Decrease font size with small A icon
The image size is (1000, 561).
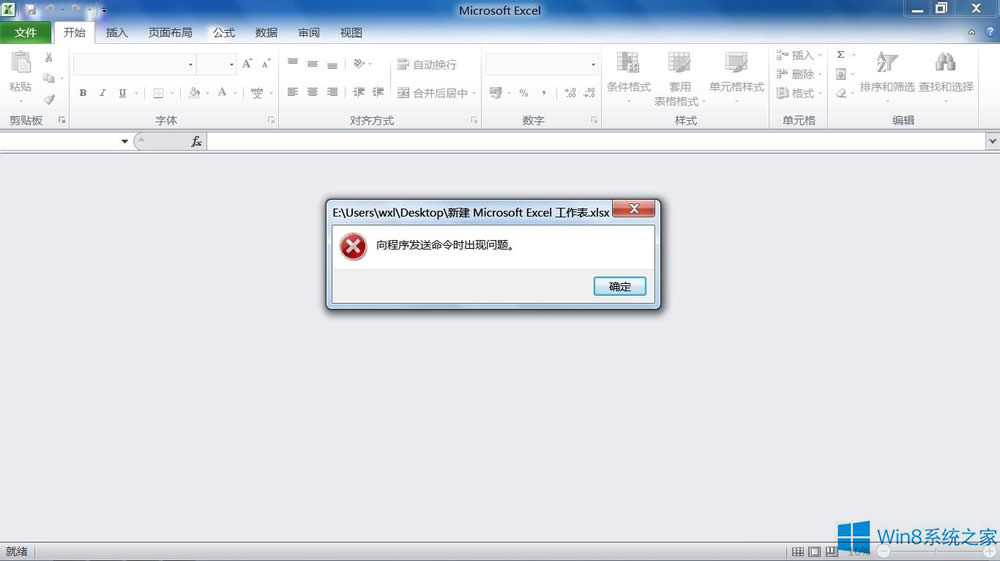(266, 64)
